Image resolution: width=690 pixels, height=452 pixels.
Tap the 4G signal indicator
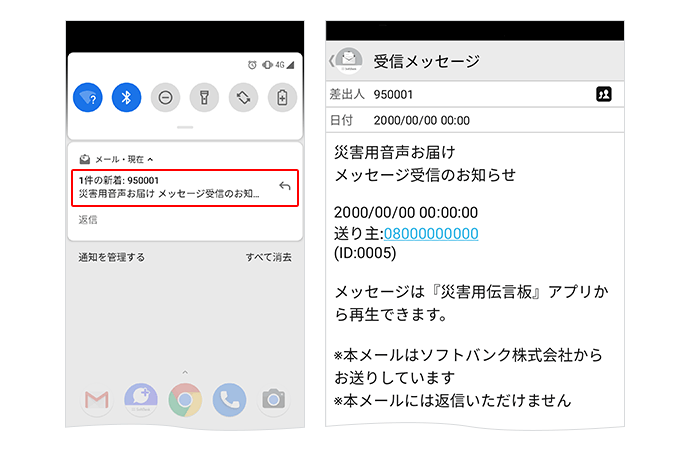click(285, 65)
